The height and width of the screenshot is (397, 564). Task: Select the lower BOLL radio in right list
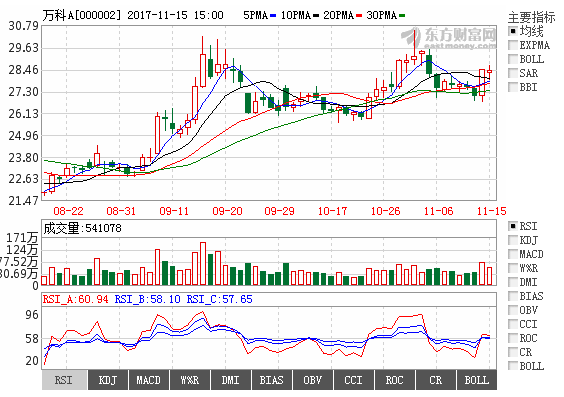[x=513, y=366]
